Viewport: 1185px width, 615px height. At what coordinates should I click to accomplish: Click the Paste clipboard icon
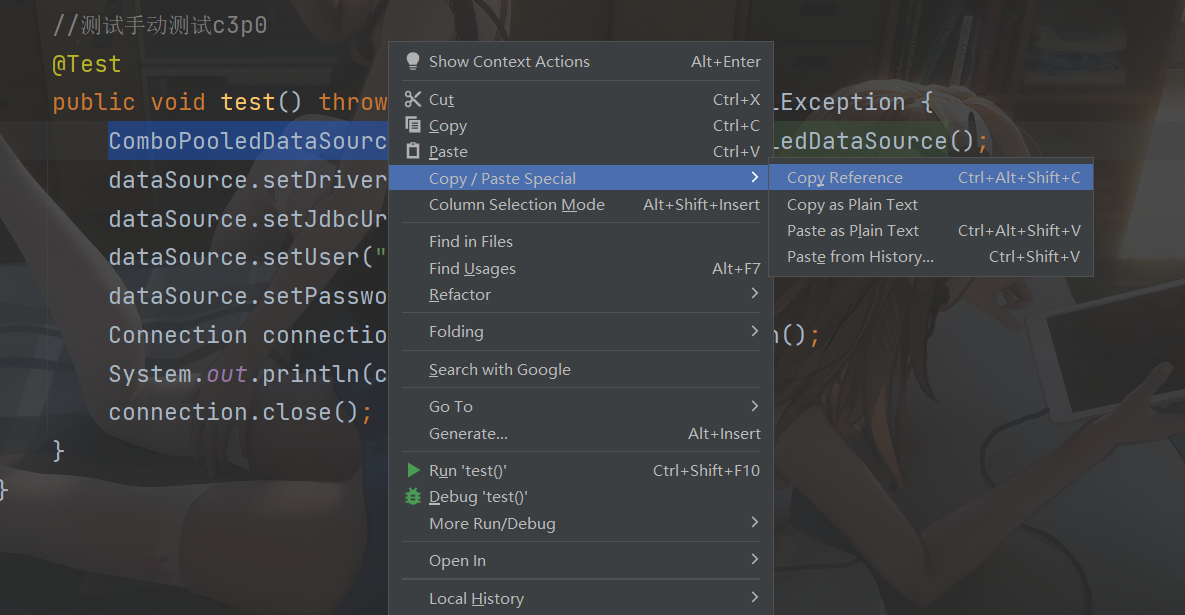(x=413, y=151)
